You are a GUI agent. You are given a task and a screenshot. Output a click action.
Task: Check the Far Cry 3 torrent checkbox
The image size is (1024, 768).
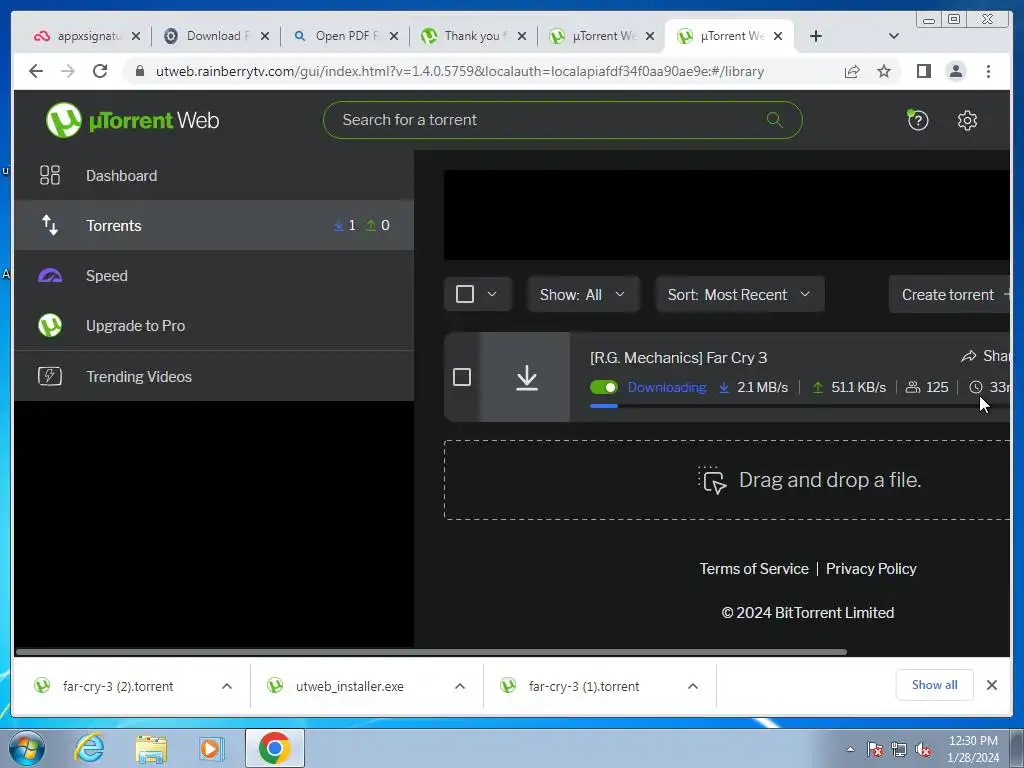coord(462,377)
